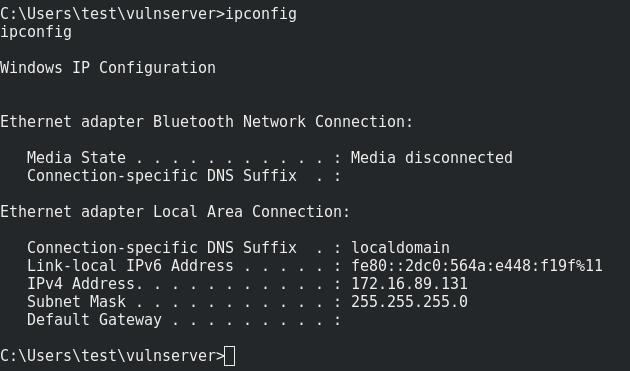Click the Default Gateway label
Viewport: 630px width, 371px height.
coord(94,320)
